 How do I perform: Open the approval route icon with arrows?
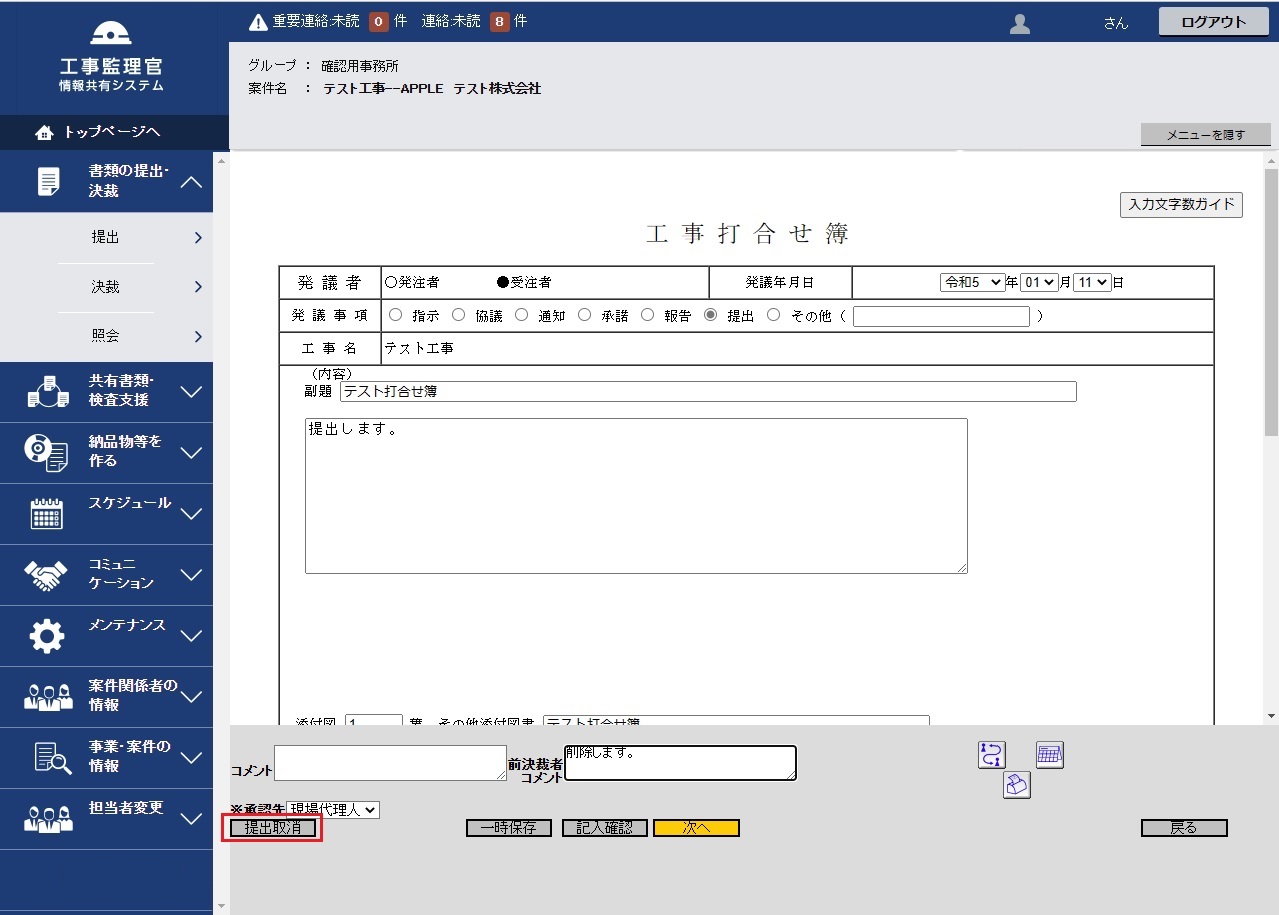[991, 755]
